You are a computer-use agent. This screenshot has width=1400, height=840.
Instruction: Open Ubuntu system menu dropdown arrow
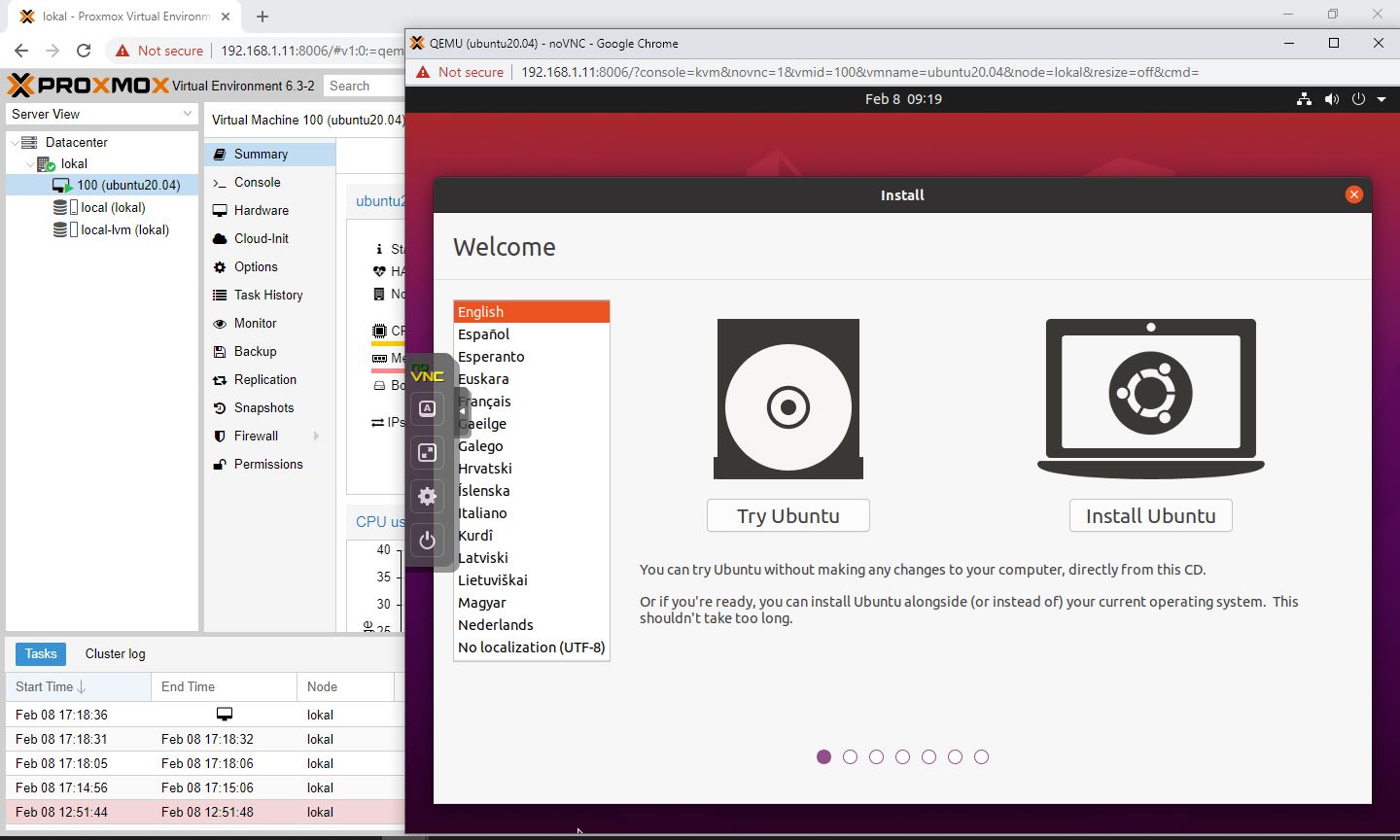point(1381,99)
